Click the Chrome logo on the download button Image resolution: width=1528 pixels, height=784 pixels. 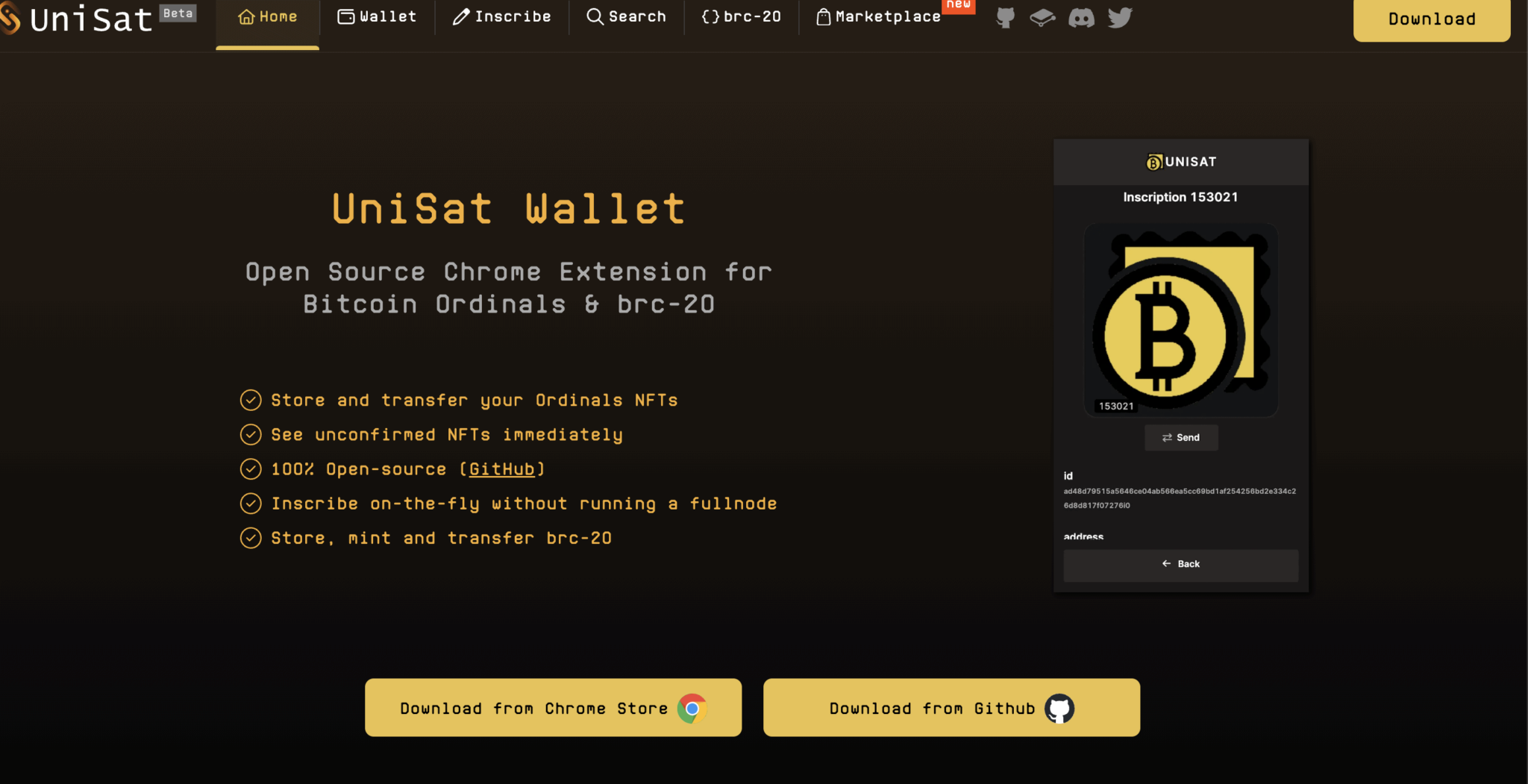pyautogui.click(x=692, y=708)
